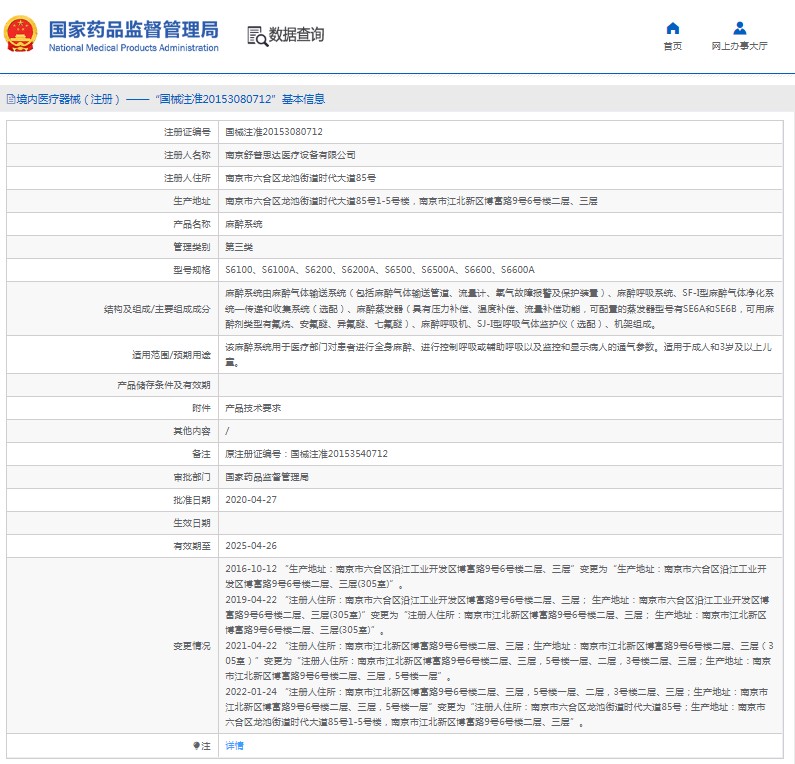The height and width of the screenshot is (764, 795).
Task: Select the 首页 text label
Action: pos(673,46)
